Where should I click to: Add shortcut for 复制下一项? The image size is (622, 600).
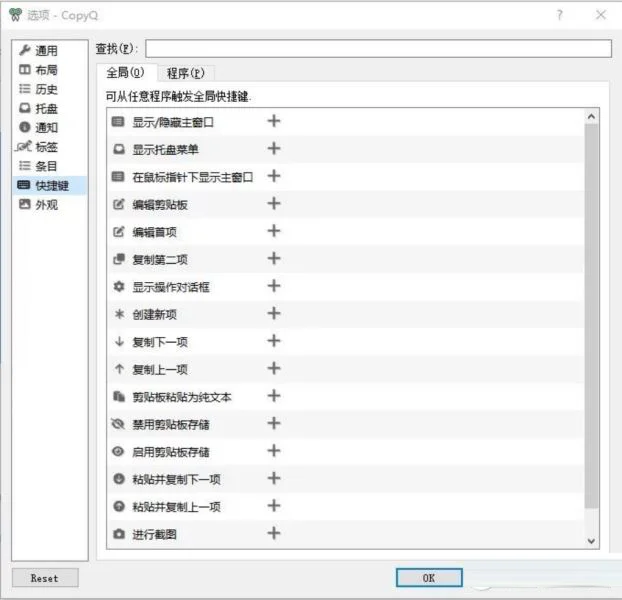[274, 341]
